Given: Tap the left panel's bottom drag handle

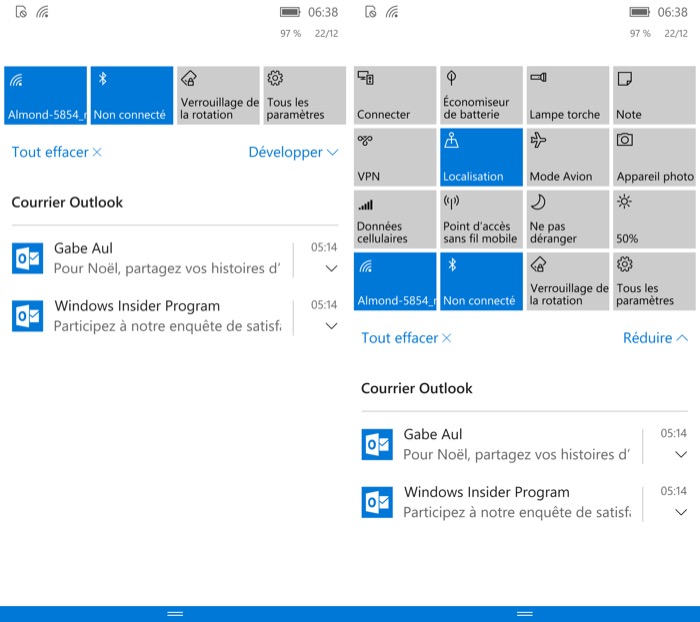Looking at the screenshot, I should click(x=175, y=614).
